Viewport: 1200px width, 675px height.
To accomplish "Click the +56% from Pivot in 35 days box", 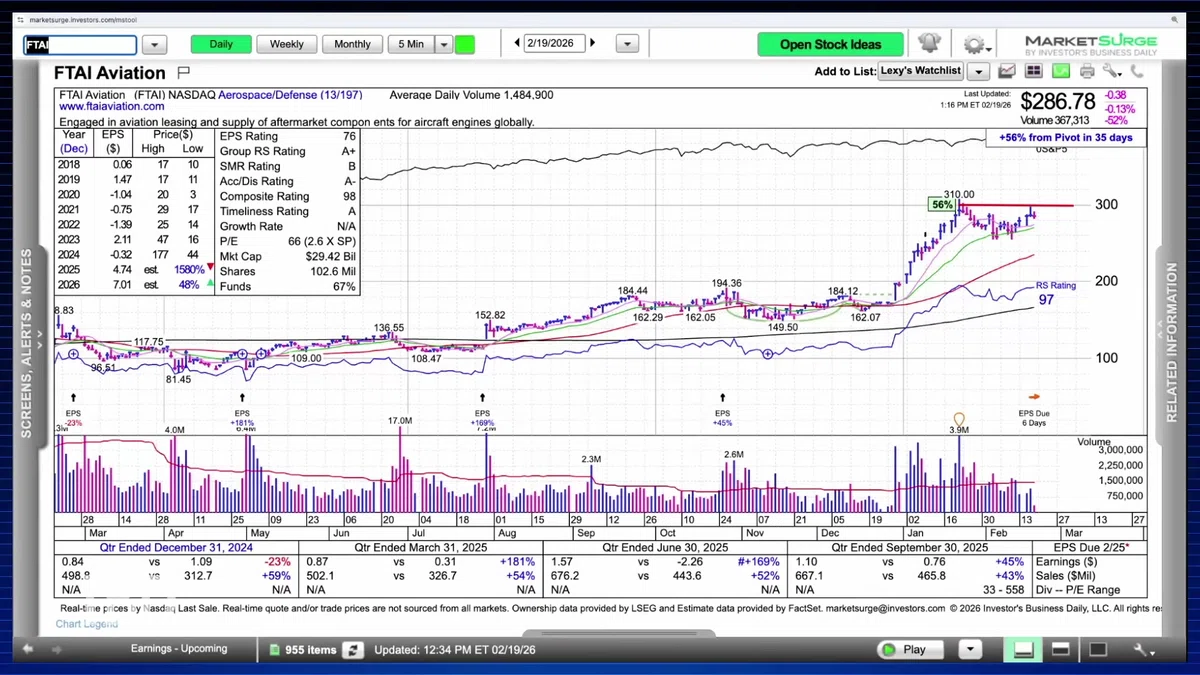I will (1066, 137).
